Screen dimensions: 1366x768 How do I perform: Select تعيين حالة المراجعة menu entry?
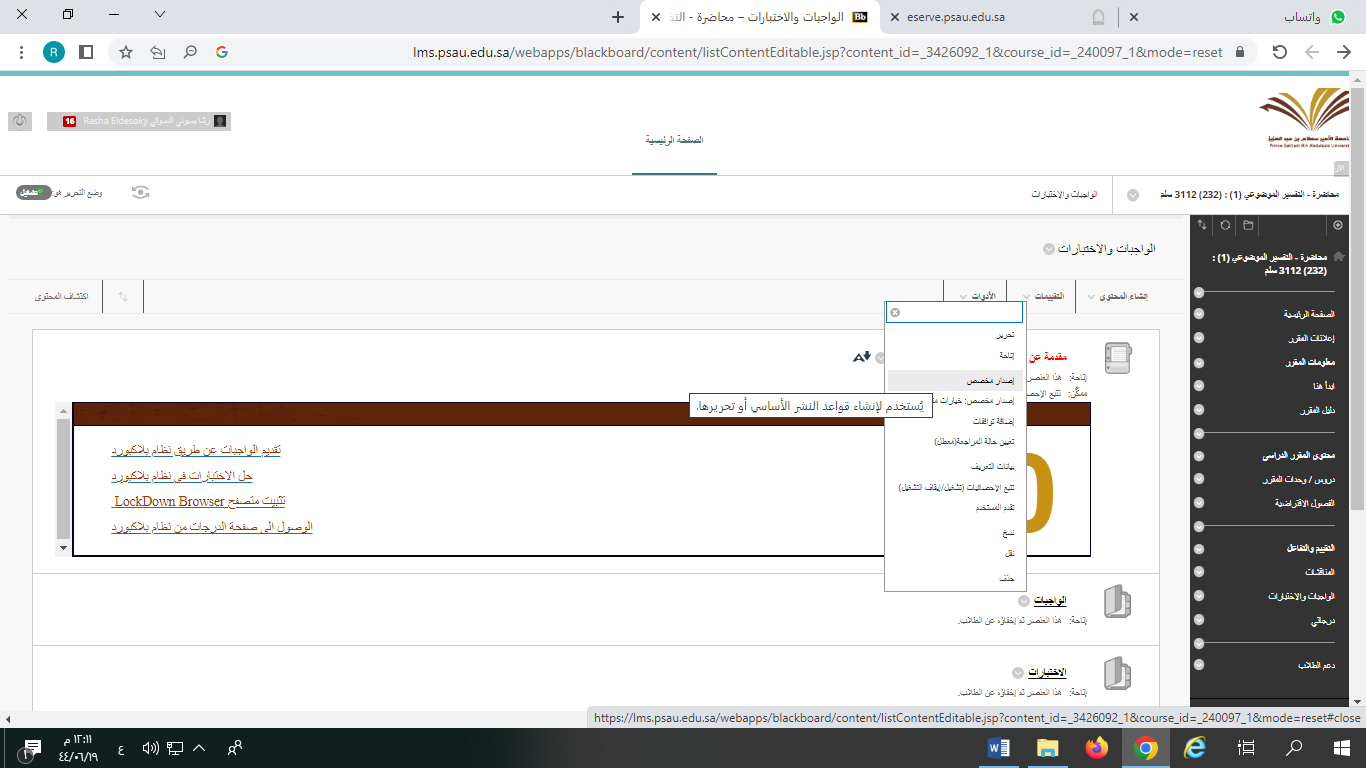(975, 441)
